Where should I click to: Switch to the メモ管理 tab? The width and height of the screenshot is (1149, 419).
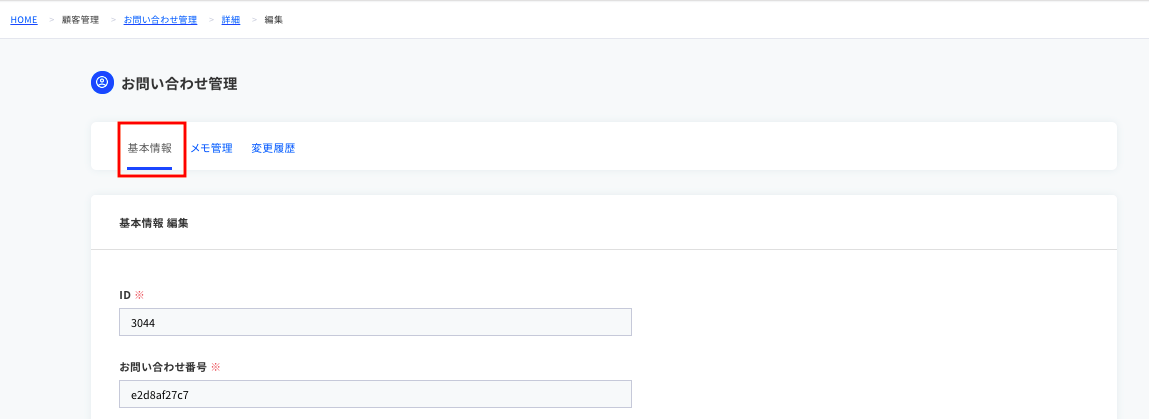[211, 148]
